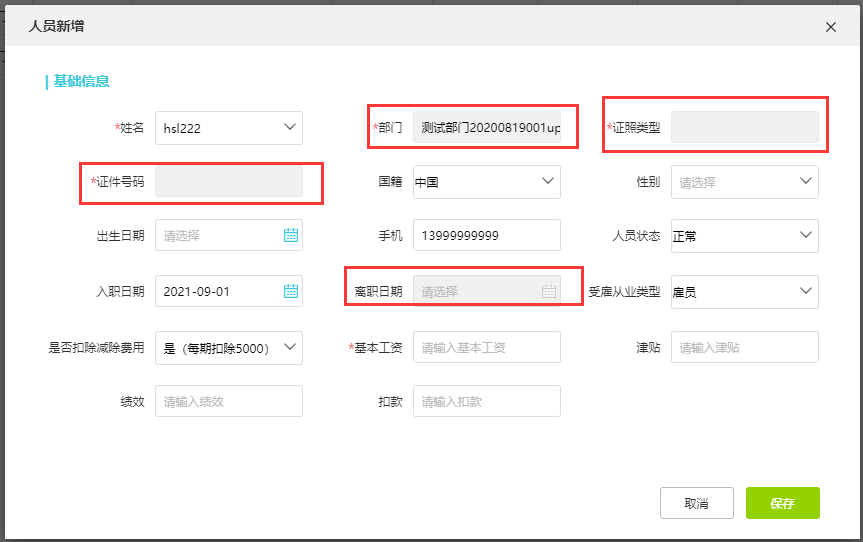Click the 保存 button

coord(782,504)
